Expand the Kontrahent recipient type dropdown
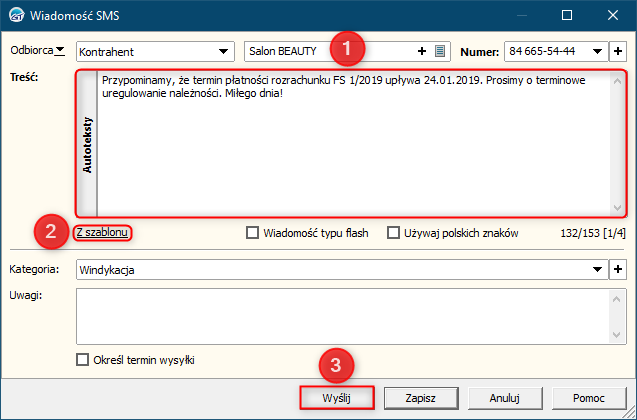The width and height of the screenshot is (637, 420). [x=223, y=52]
